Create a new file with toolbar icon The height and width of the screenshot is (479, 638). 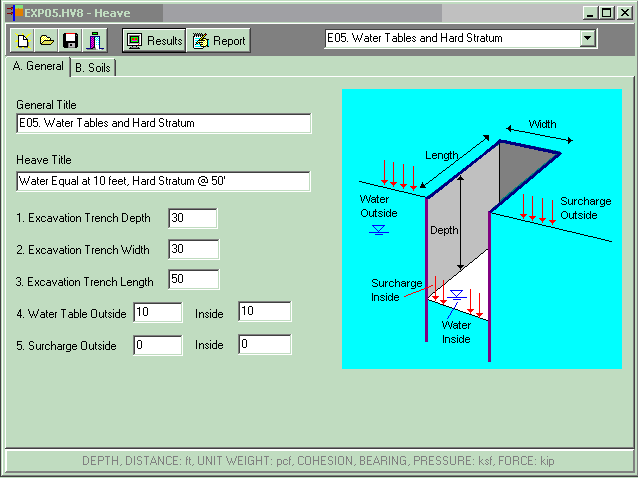(23, 40)
